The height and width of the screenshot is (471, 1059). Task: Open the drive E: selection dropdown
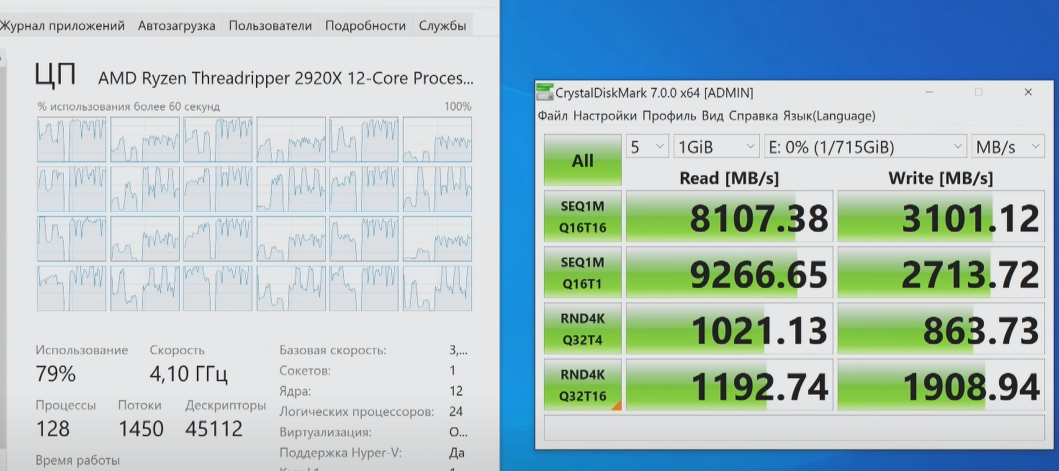coord(866,147)
